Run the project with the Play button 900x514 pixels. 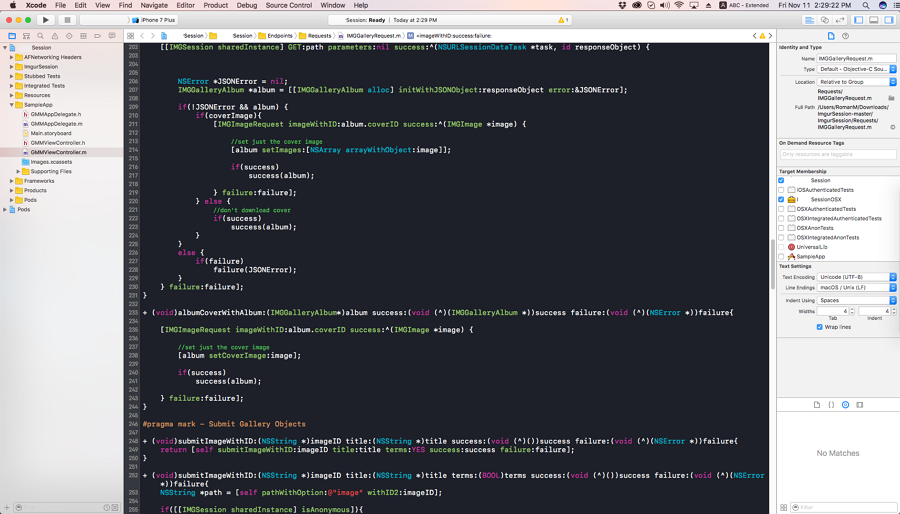point(45,20)
